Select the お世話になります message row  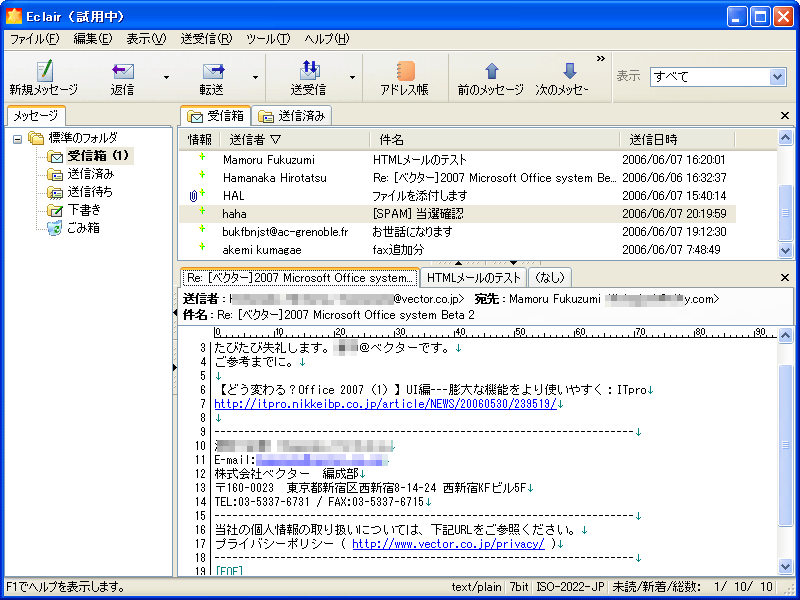(x=458, y=232)
